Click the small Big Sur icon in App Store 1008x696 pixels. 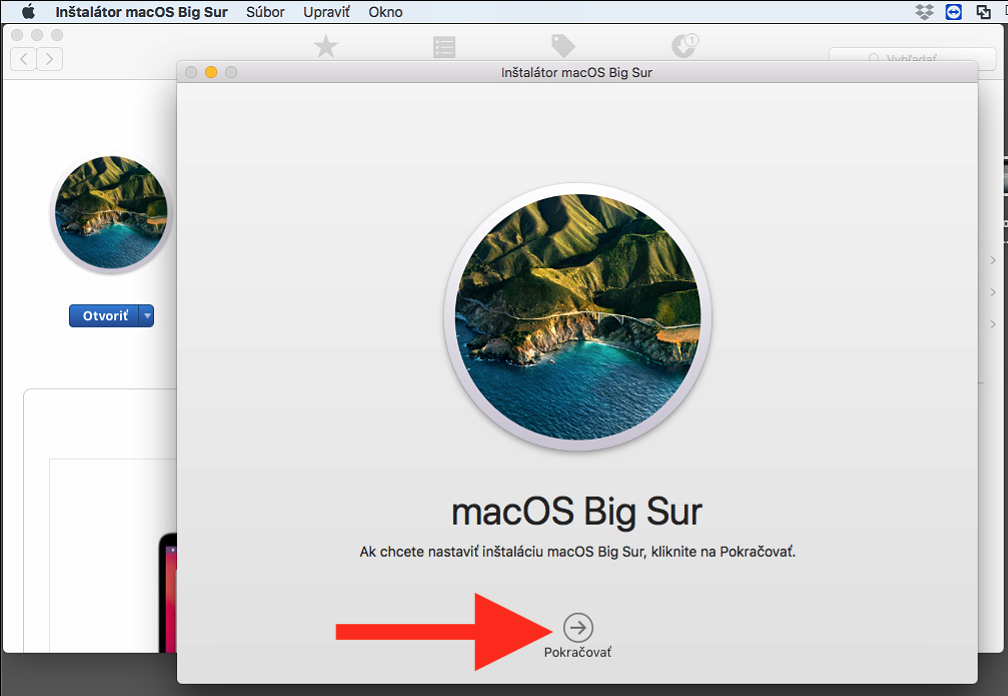click(111, 212)
